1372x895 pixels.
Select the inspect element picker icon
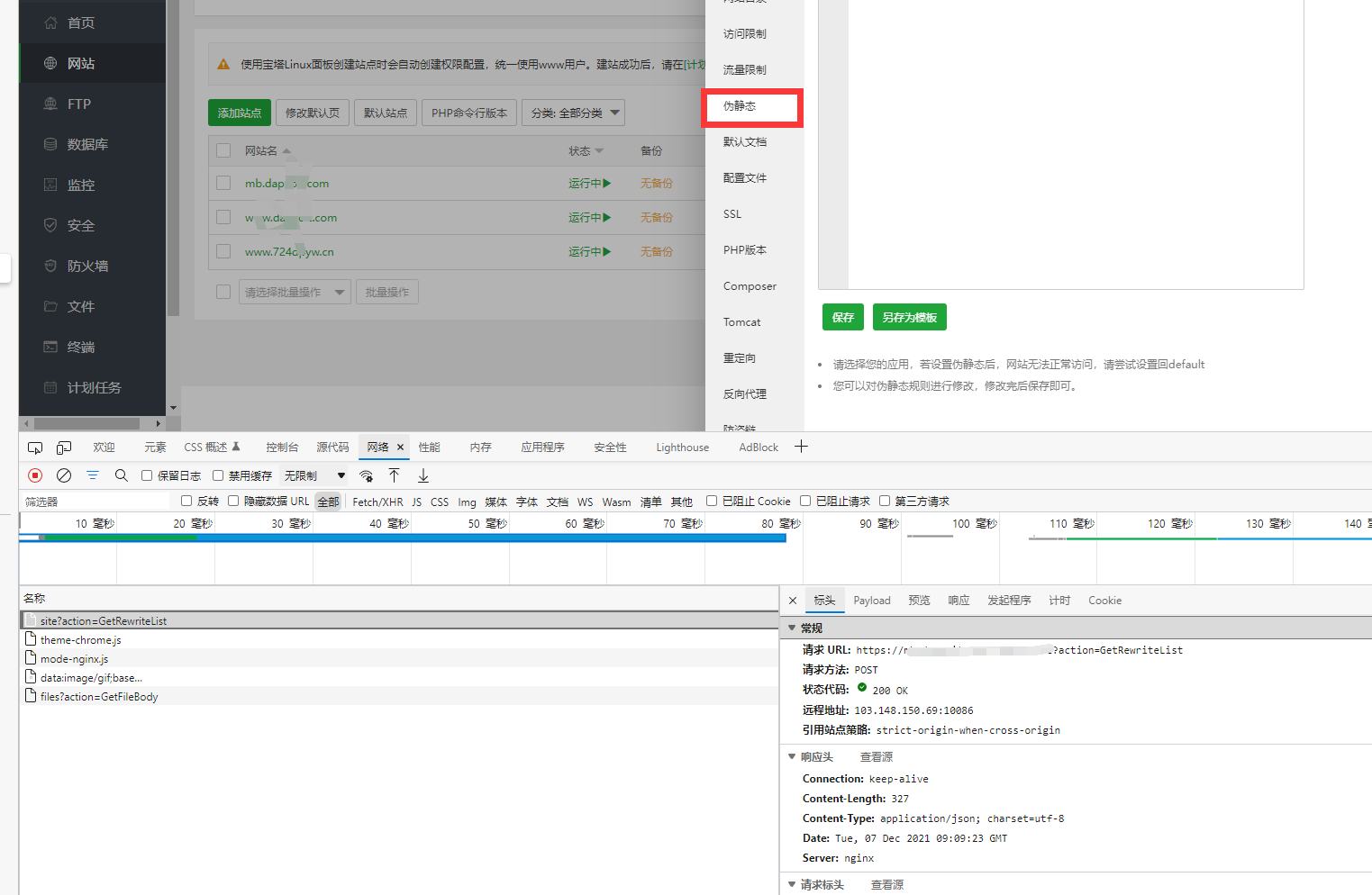coord(35,447)
